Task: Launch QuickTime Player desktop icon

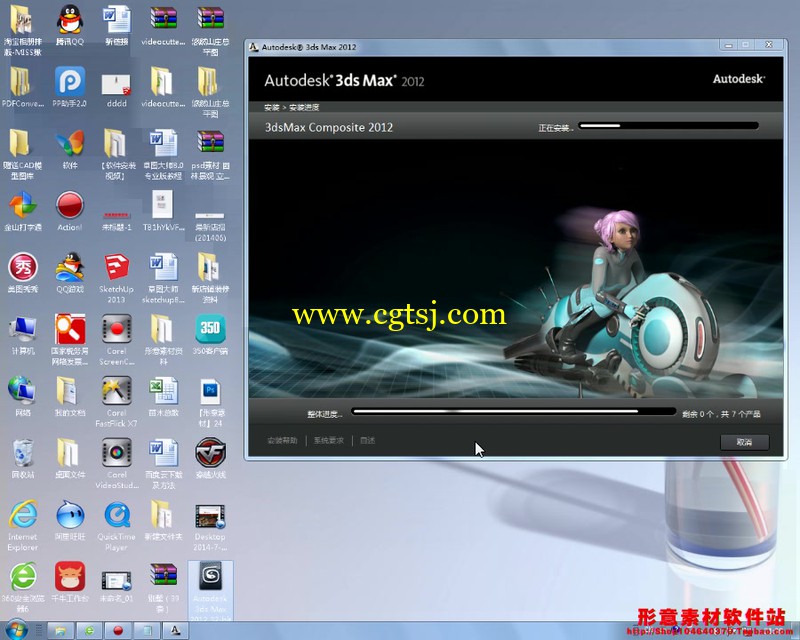Action: [116, 526]
